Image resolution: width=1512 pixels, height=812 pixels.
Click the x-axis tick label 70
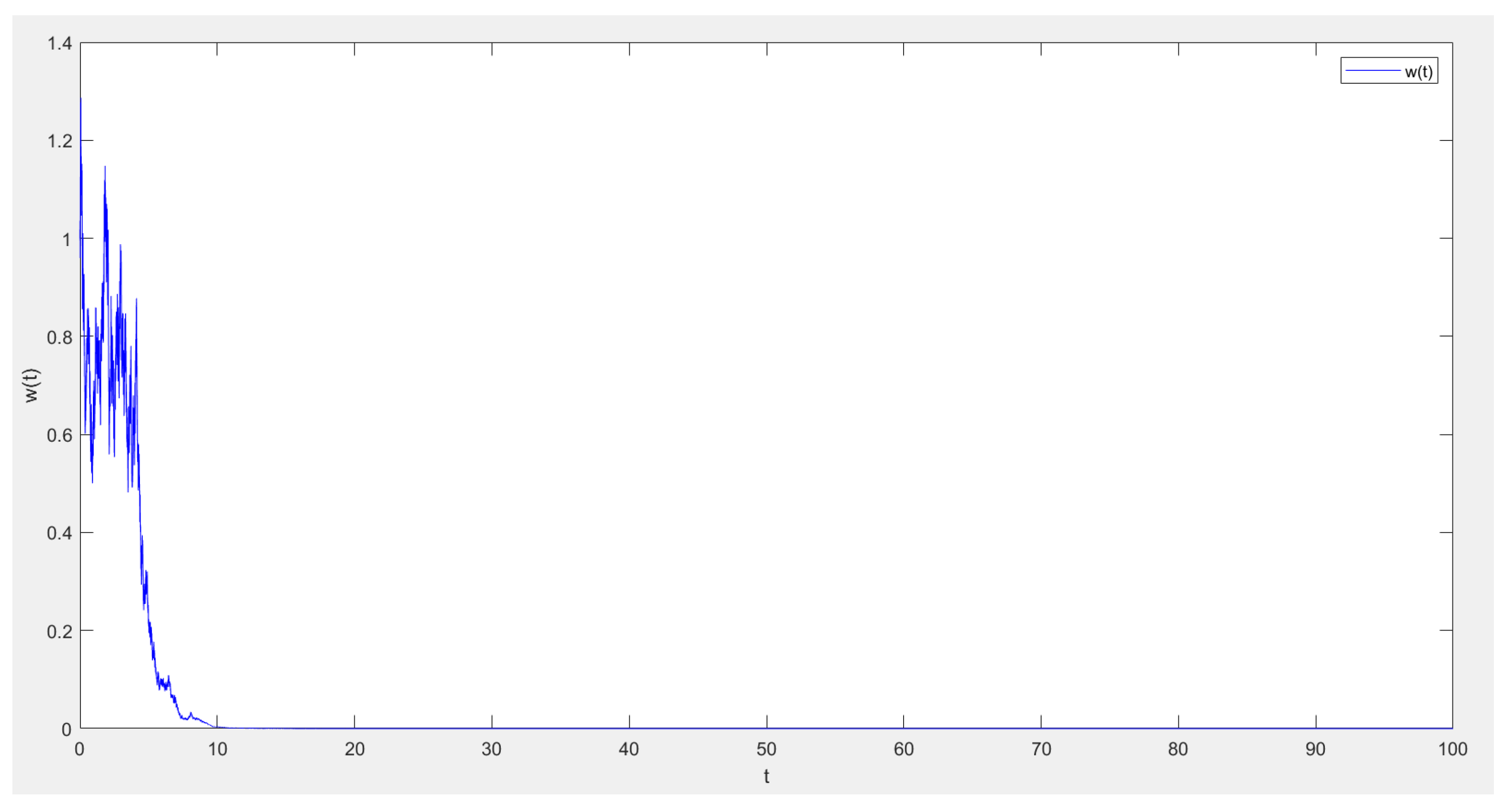(1041, 749)
